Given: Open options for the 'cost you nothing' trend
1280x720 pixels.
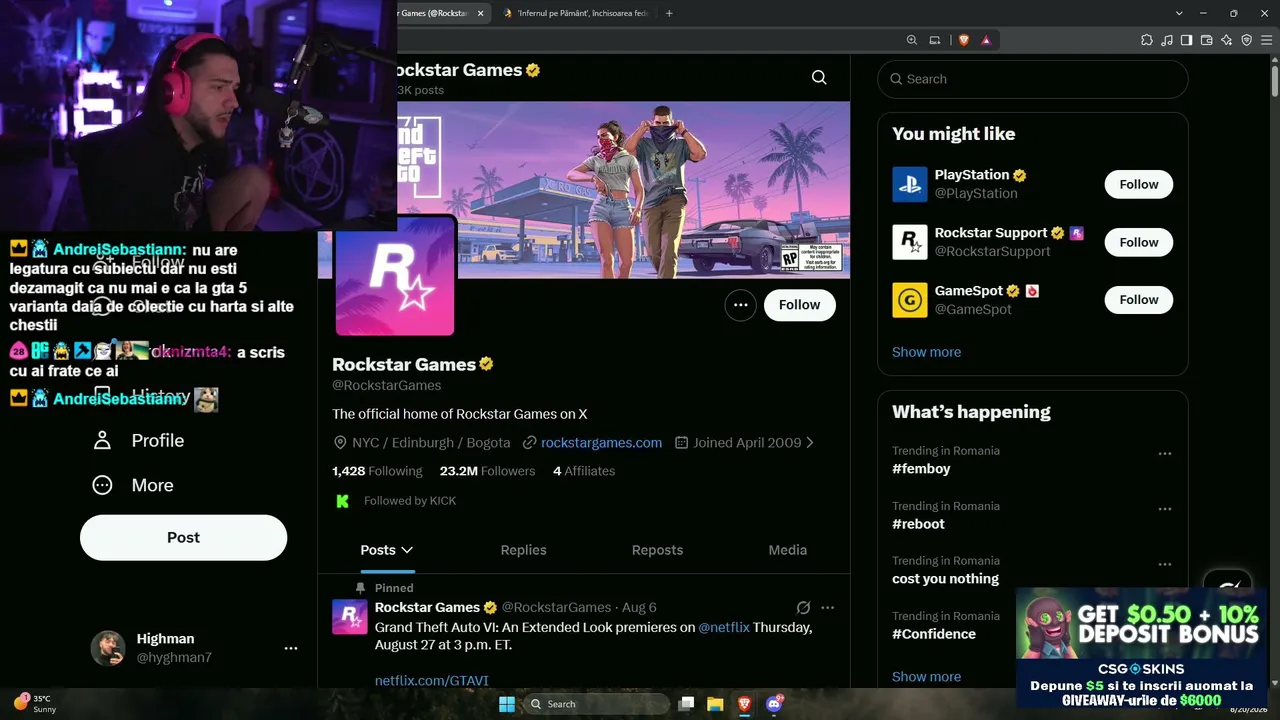Looking at the screenshot, I should click(1164, 564).
